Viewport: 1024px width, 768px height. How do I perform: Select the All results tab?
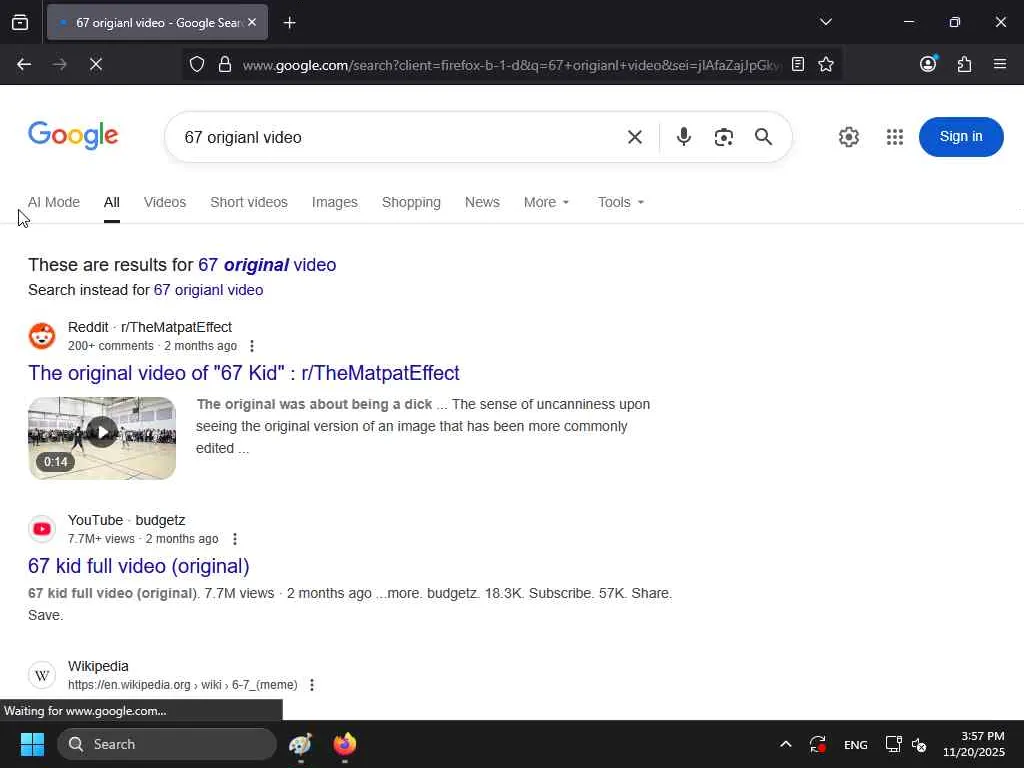point(112,202)
